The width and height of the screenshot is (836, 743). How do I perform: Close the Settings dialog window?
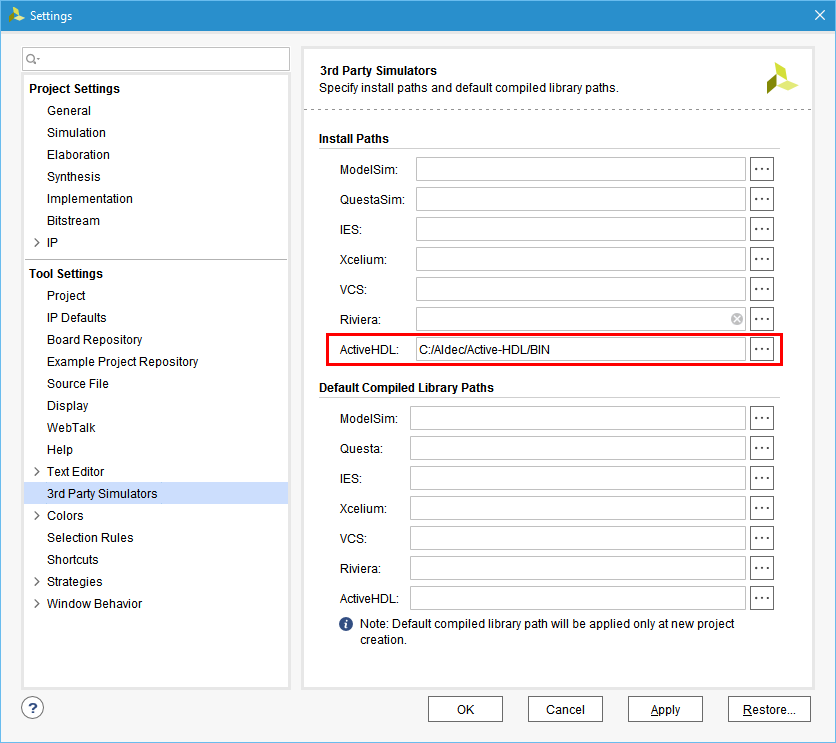pyautogui.click(x=819, y=15)
